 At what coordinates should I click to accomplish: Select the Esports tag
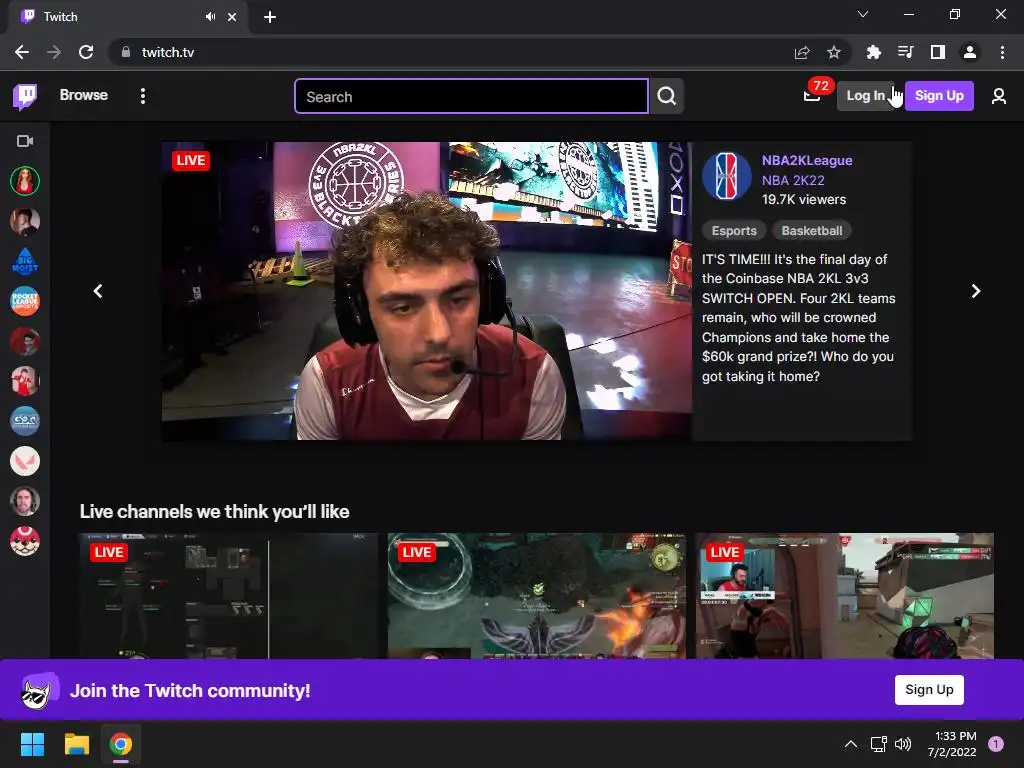click(x=734, y=231)
